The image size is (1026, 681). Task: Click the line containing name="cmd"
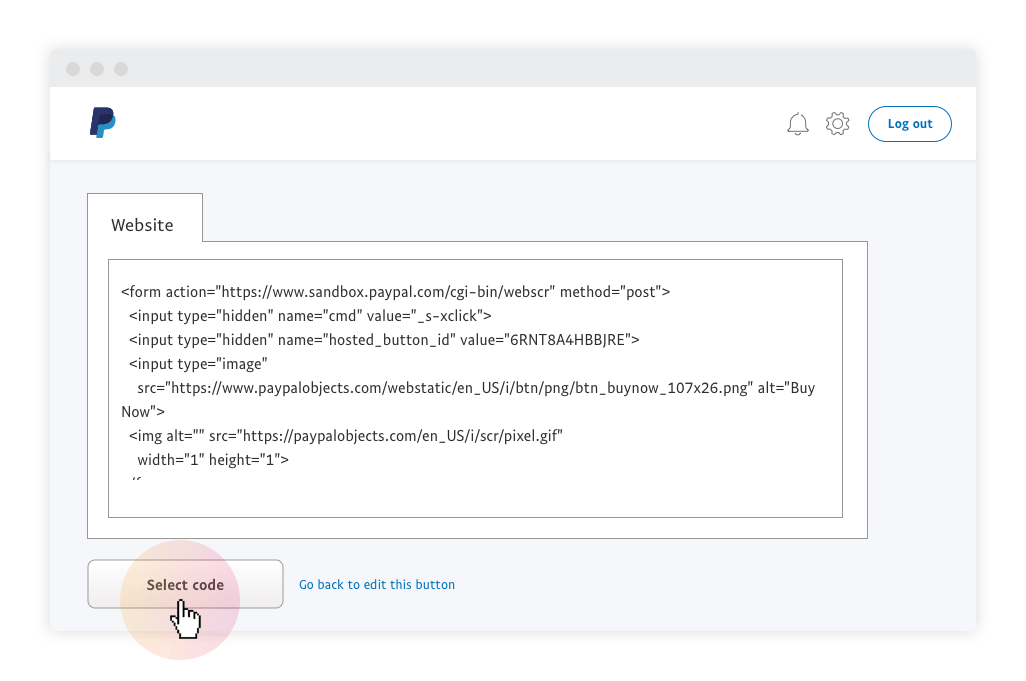(x=310, y=316)
